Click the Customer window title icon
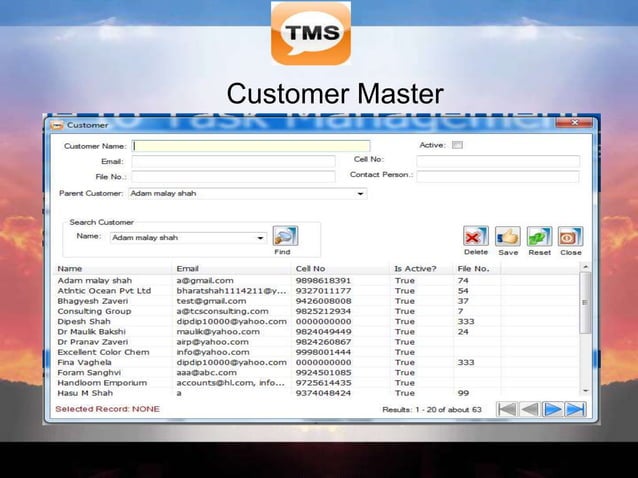638x478 pixels. (57, 125)
